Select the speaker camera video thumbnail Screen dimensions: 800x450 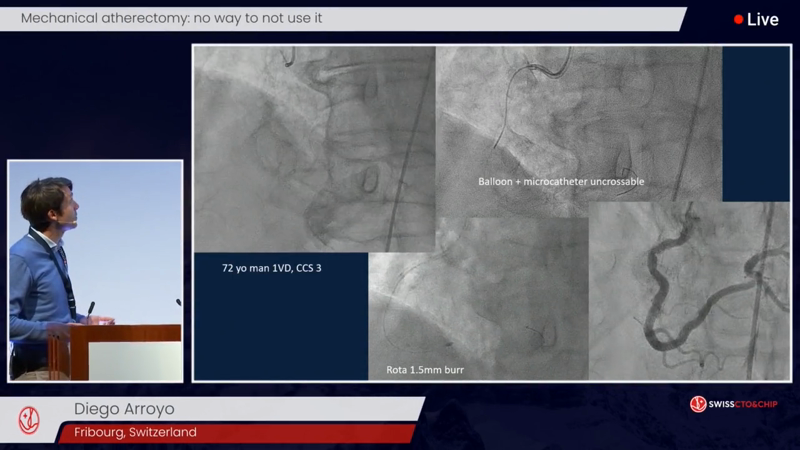click(x=96, y=270)
